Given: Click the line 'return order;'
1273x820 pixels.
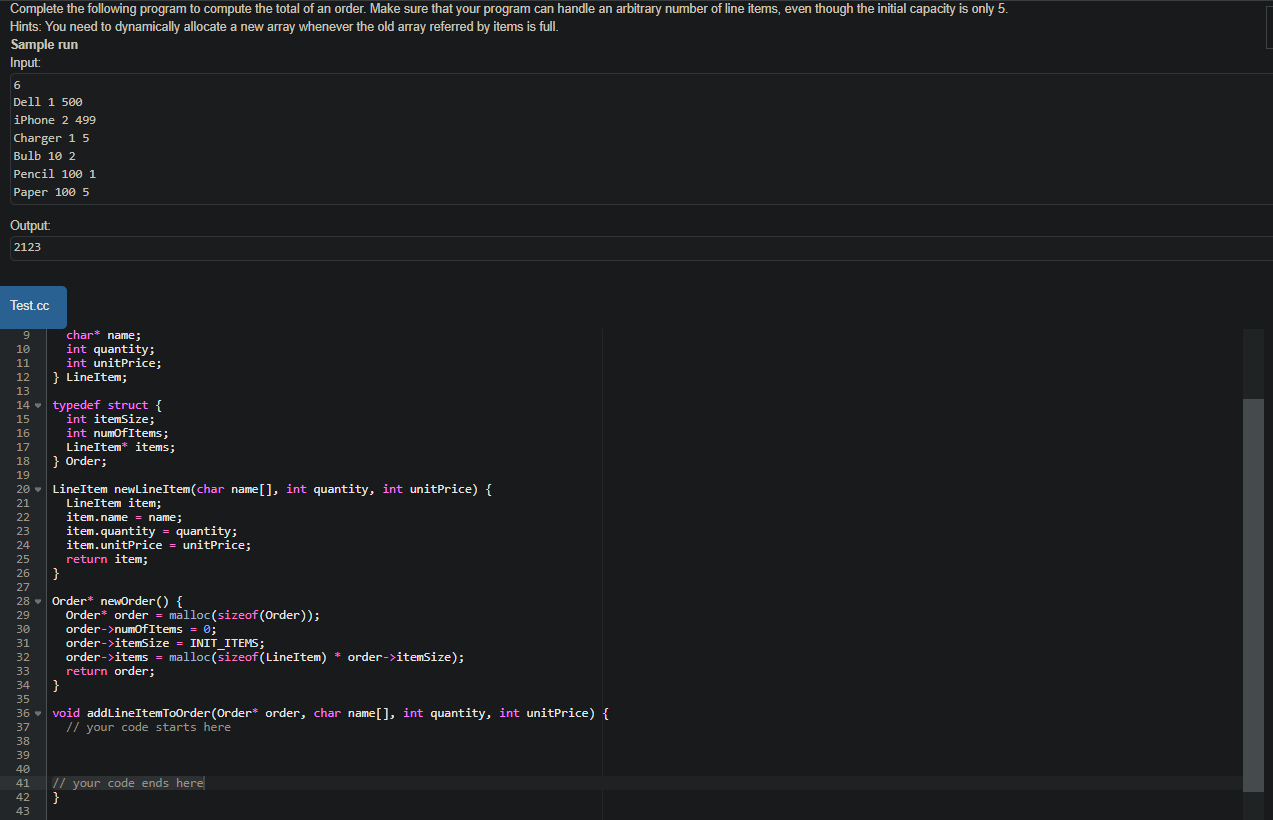Looking at the screenshot, I should click(x=110, y=671).
